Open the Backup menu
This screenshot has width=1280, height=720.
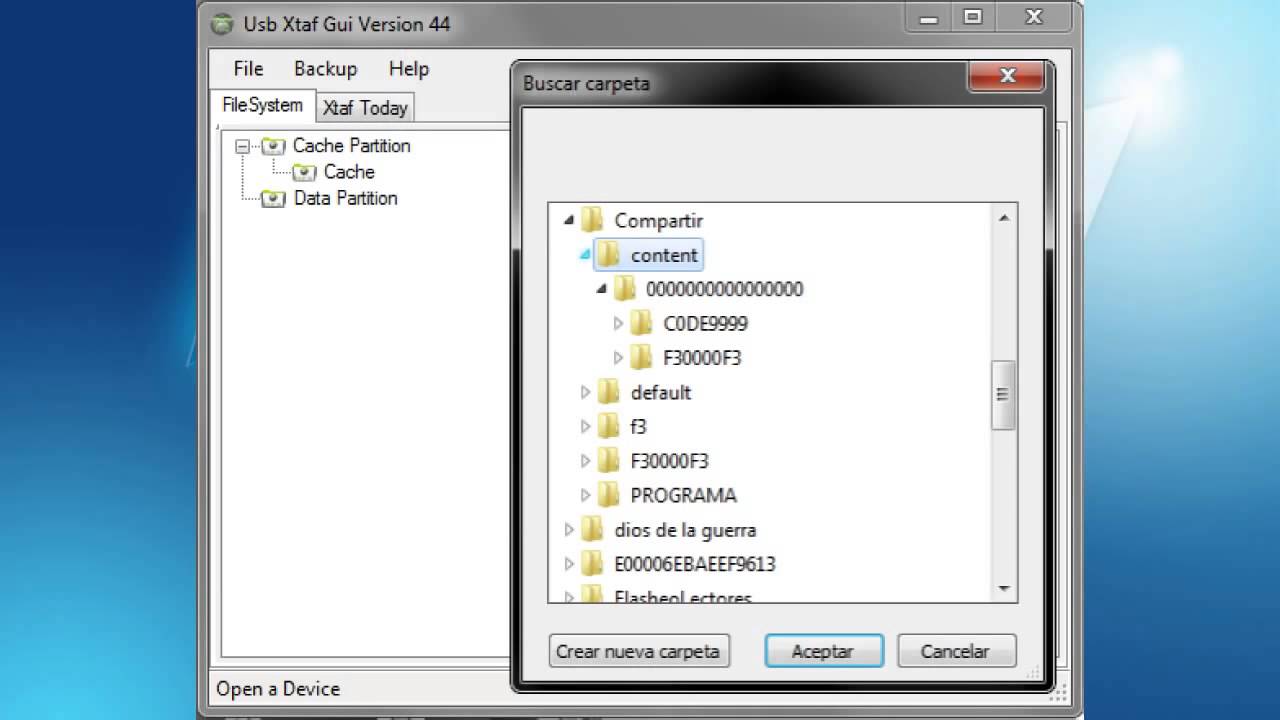coord(325,69)
